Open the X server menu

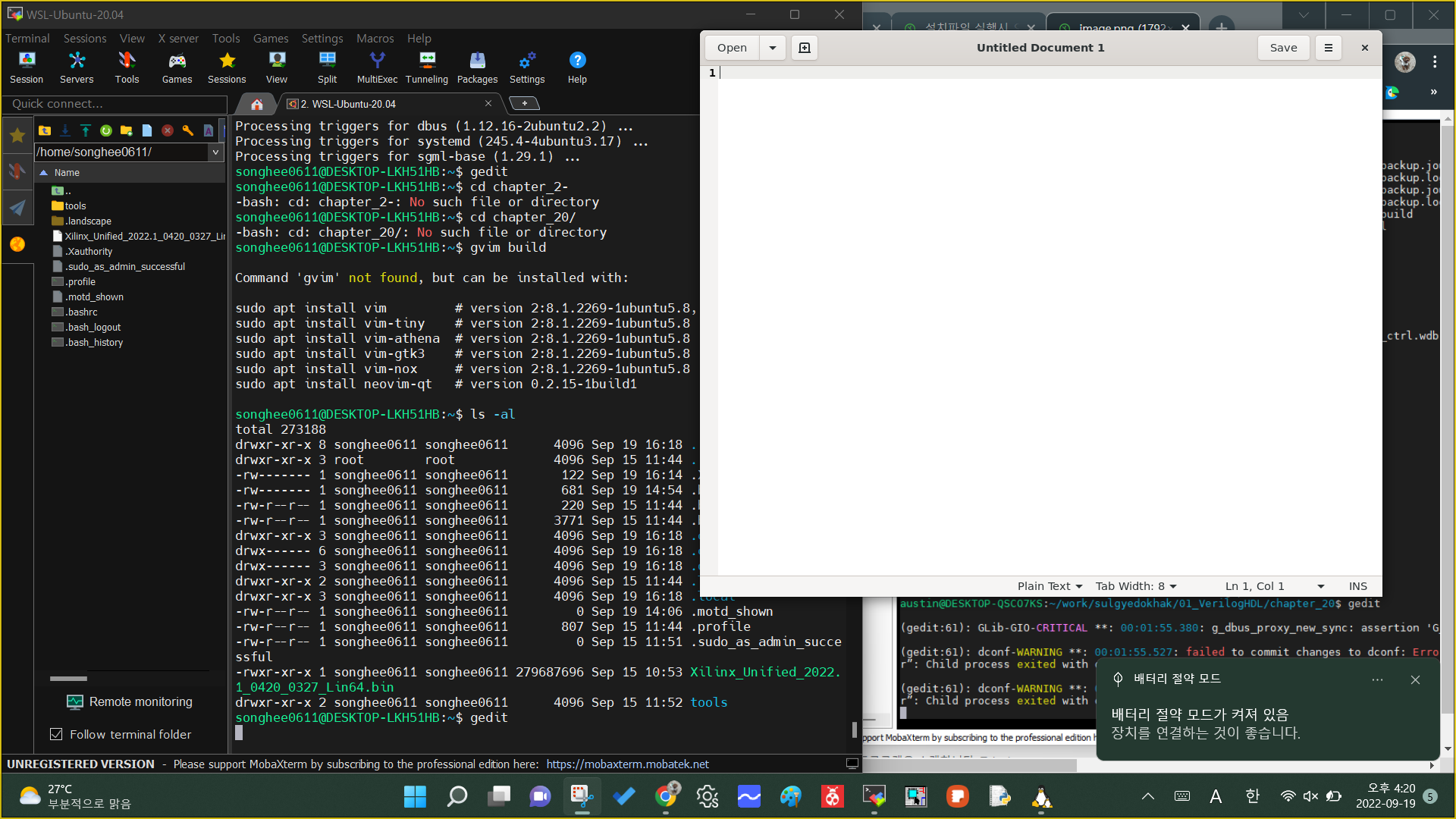tap(178, 38)
